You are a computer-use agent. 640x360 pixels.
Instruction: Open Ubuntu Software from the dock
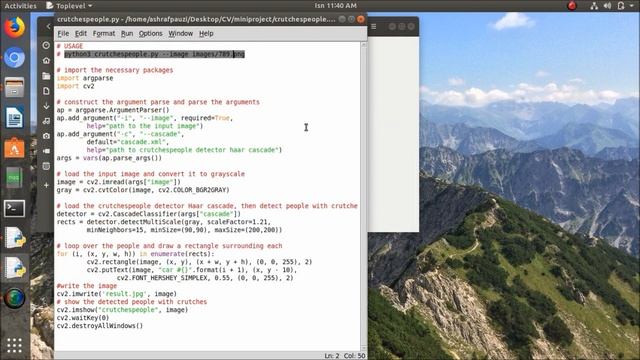(x=14, y=148)
